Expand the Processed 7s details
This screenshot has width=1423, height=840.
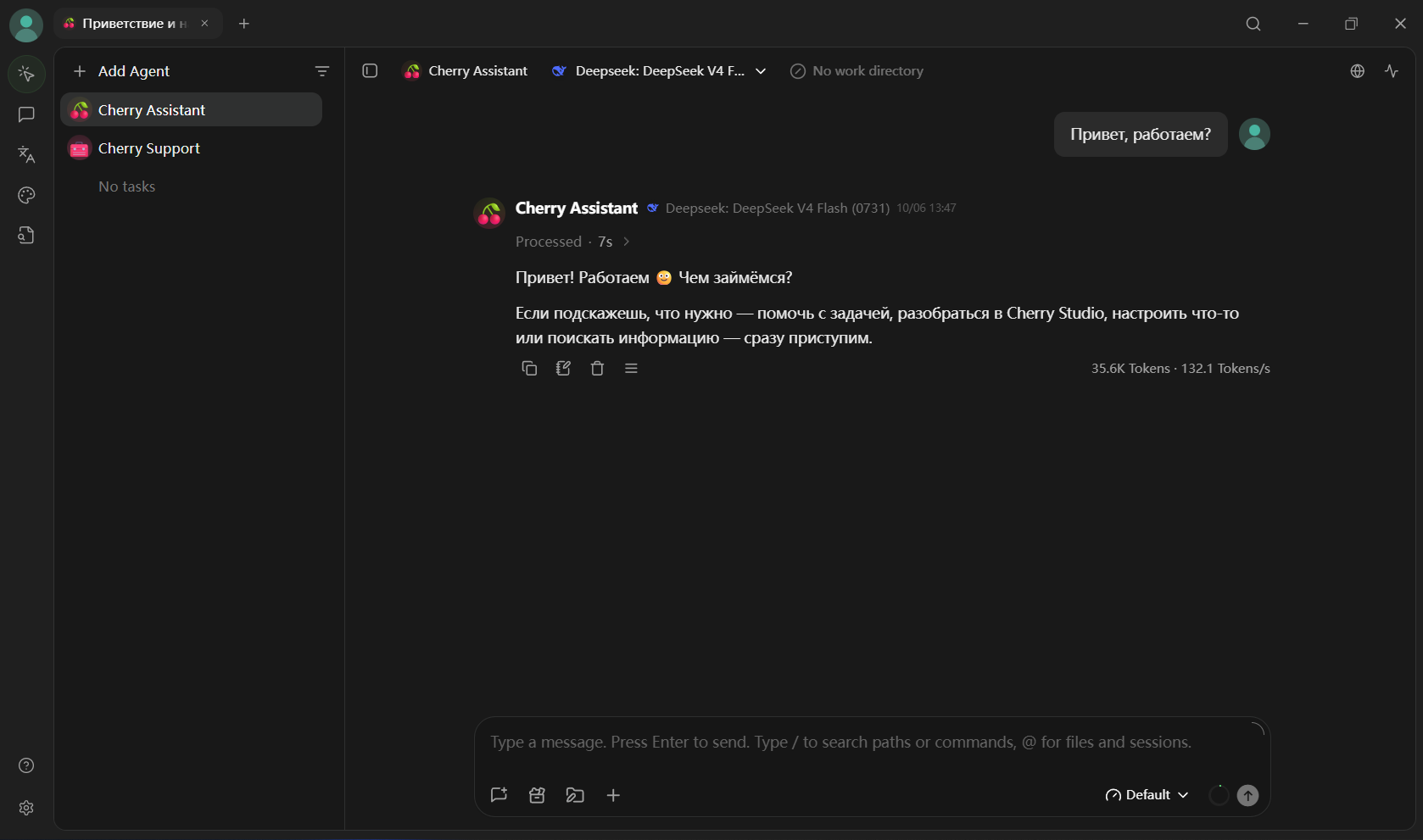coord(573,242)
